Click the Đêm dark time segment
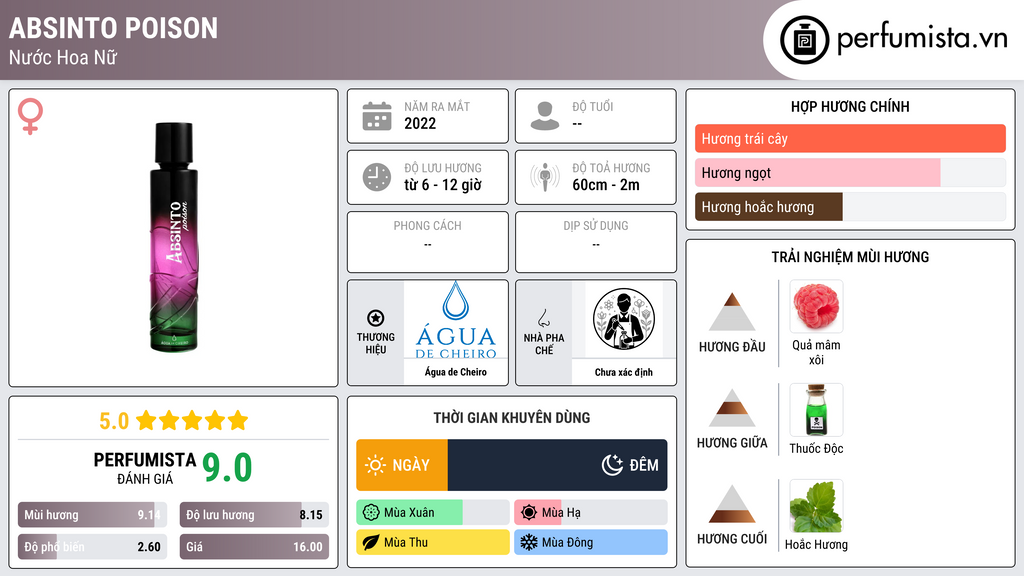1024x576 pixels. point(558,465)
